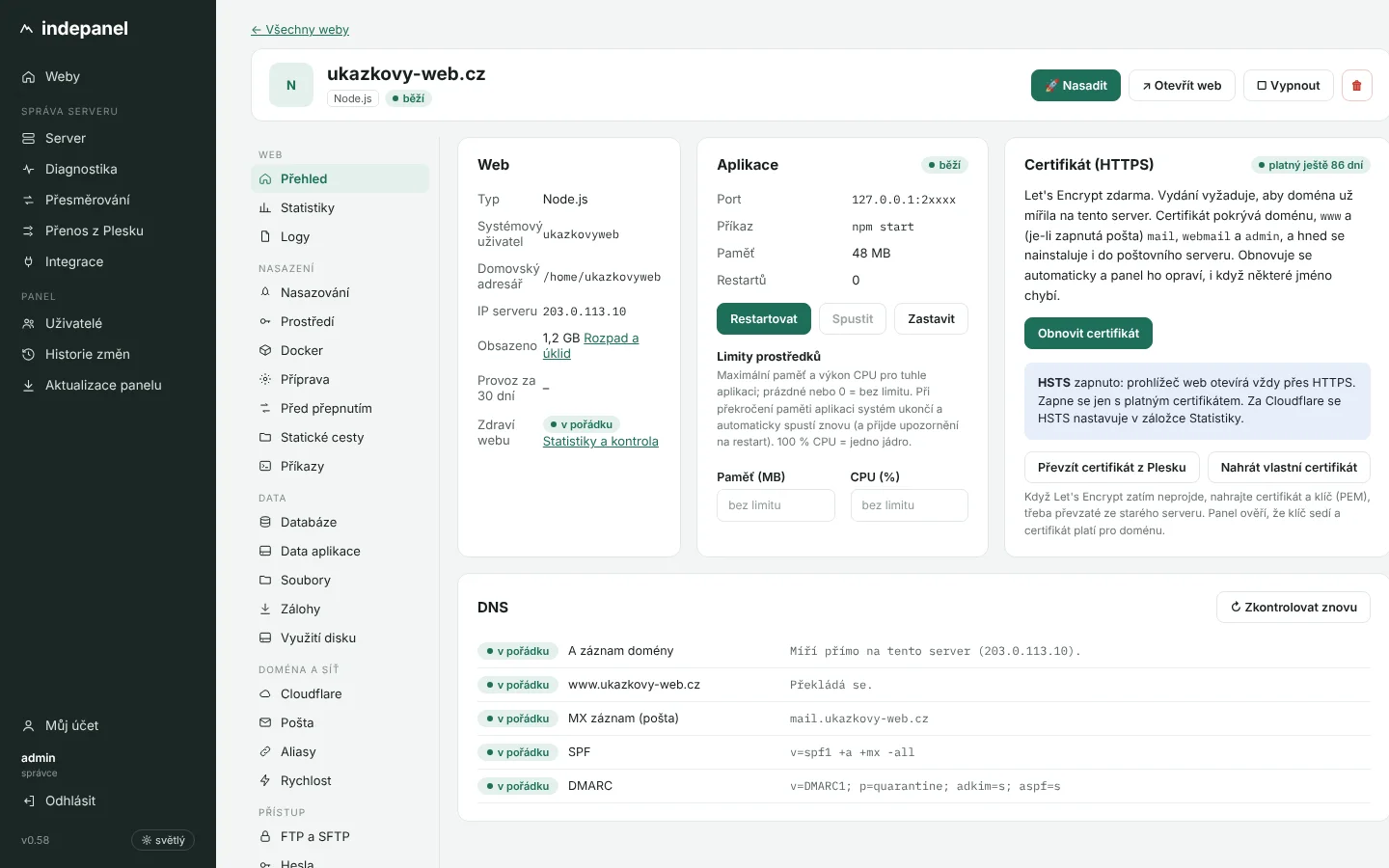The image size is (1389, 868).
Task: Log out via Odhlásit
Action: point(108,800)
